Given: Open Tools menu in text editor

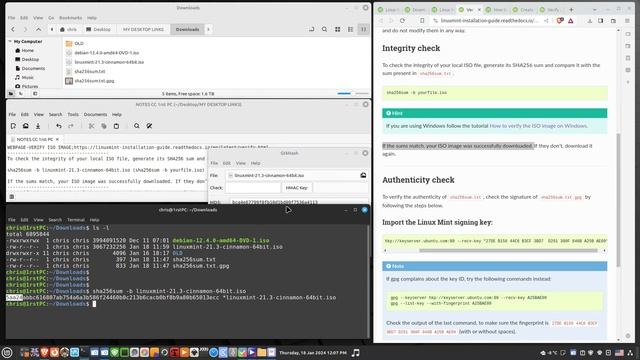Looking at the screenshot, I should tap(73, 115).
